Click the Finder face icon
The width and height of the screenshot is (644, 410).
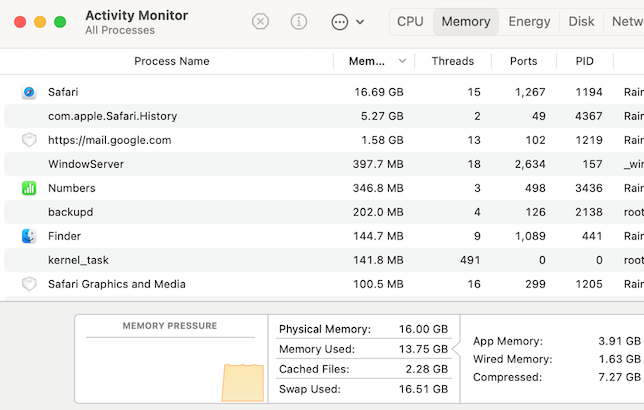[29, 236]
